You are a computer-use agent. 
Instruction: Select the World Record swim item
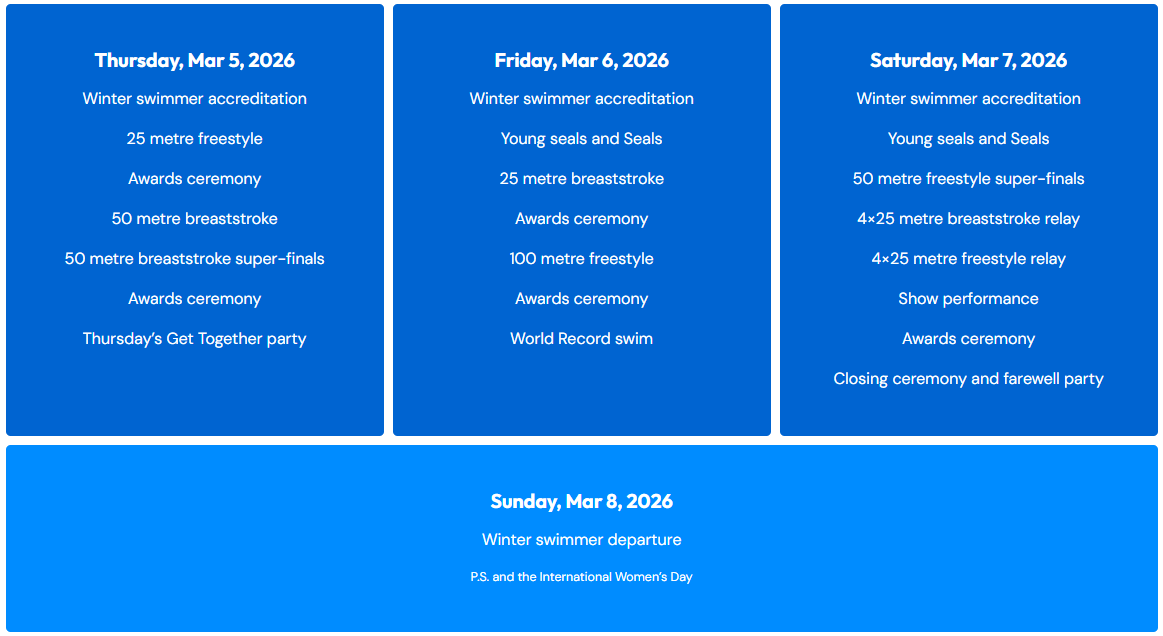tap(581, 339)
